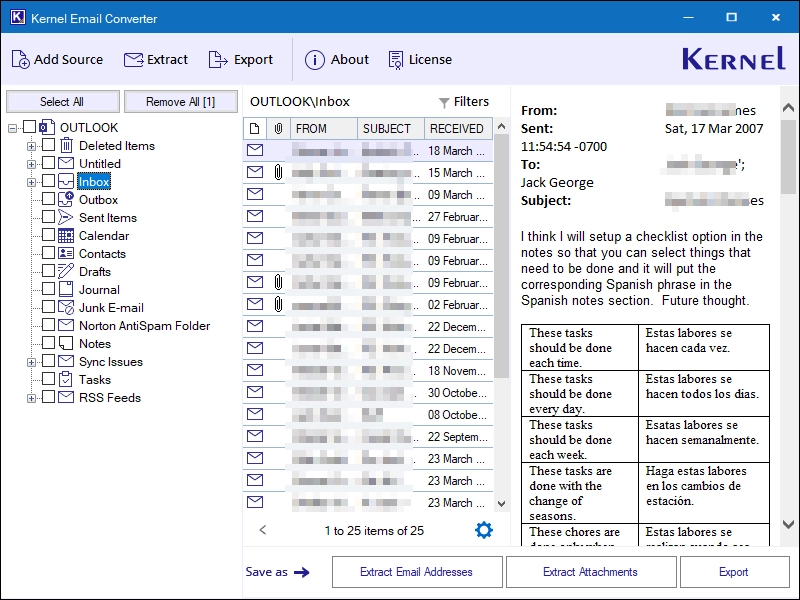Screen dimensions: 800x600
Task: Click the Journal book icon
Action: coord(66,289)
